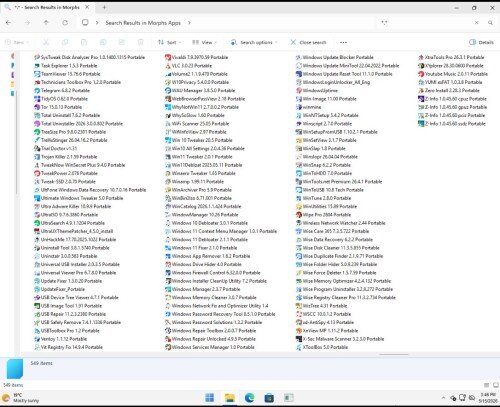Open the Windows Start menu
This screenshot has width=500, height=407.
click(x=210, y=398)
